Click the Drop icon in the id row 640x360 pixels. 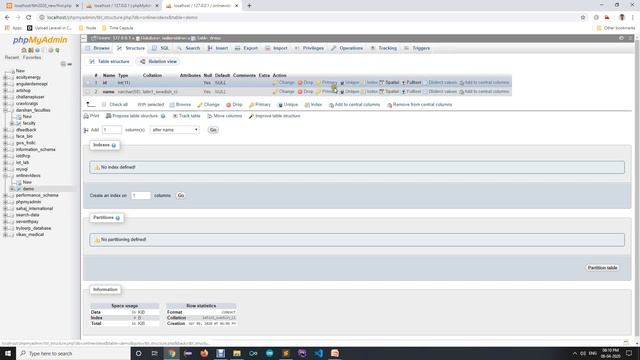[300, 82]
